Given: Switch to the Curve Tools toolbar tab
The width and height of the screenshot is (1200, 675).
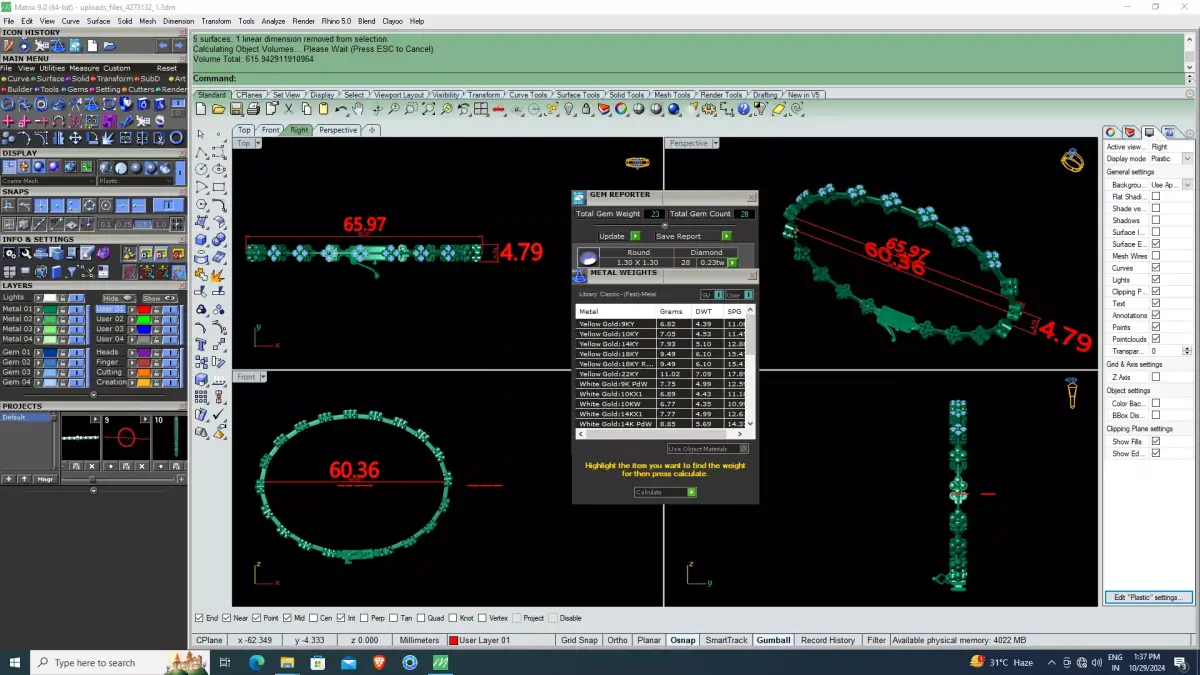Looking at the screenshot, I should [528, 95].
